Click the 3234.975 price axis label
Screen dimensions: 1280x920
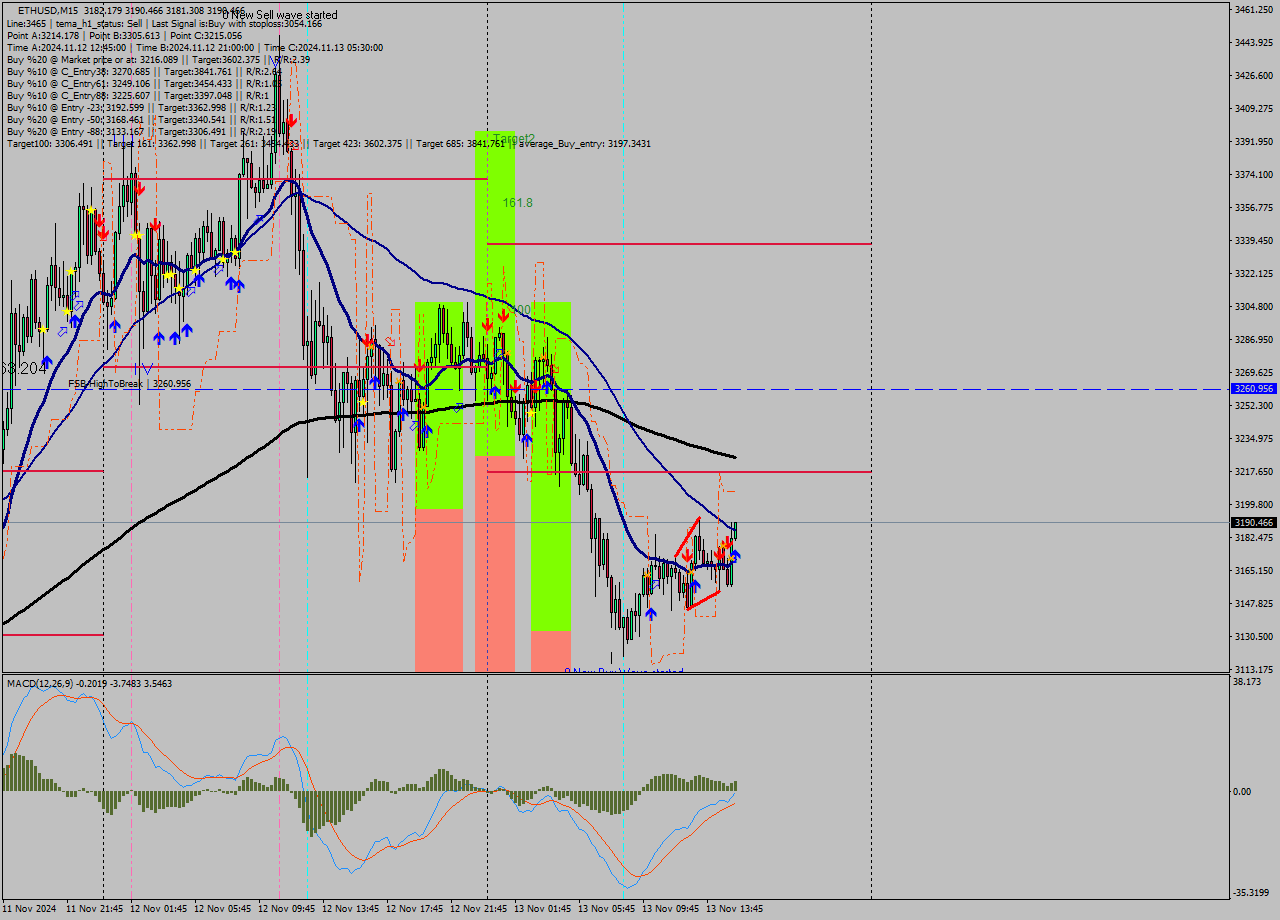pos(1253,438)
